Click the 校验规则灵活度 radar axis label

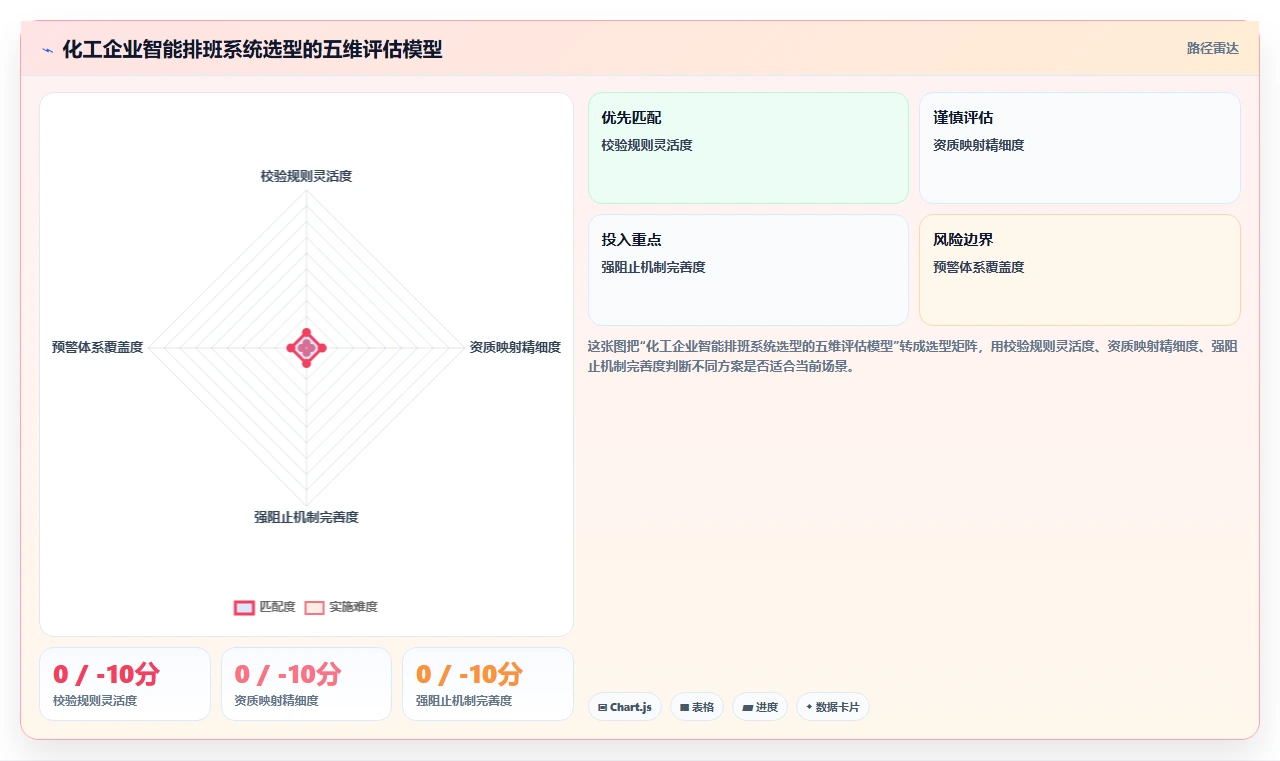pos(306,176)
